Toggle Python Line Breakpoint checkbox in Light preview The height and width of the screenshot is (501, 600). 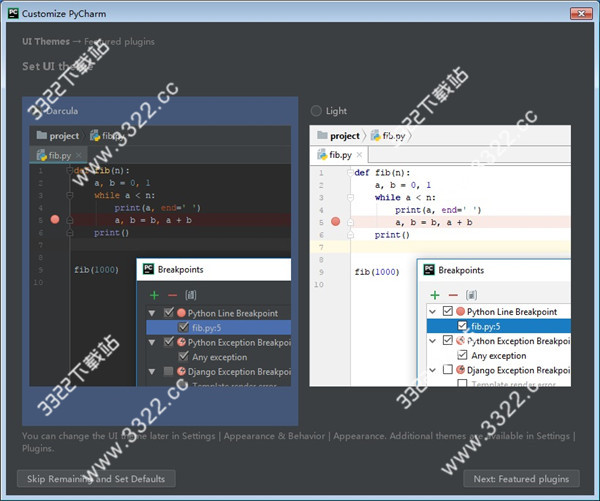[x=448, y=311]
